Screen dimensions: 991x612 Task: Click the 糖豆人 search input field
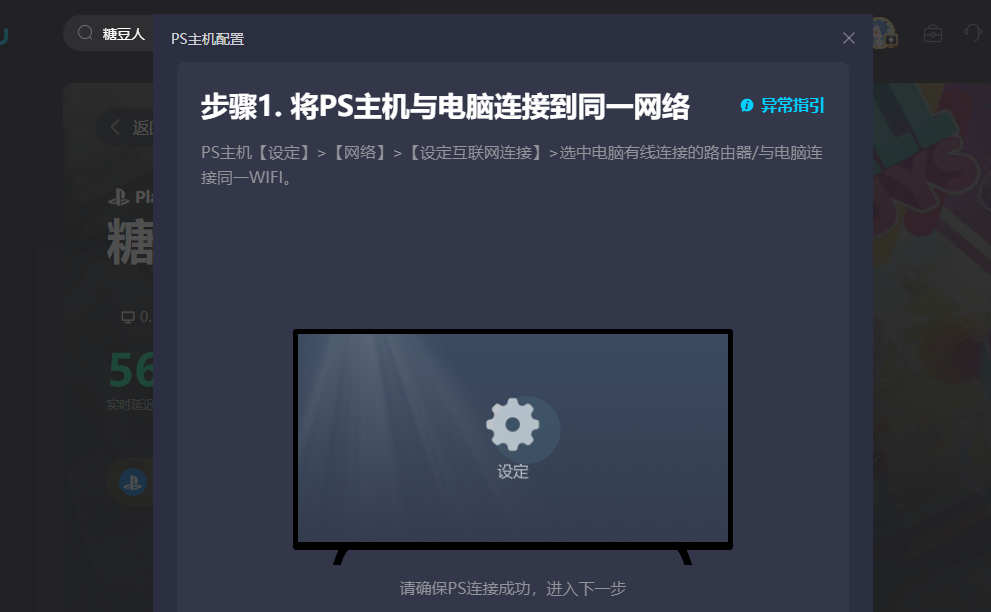108,33
